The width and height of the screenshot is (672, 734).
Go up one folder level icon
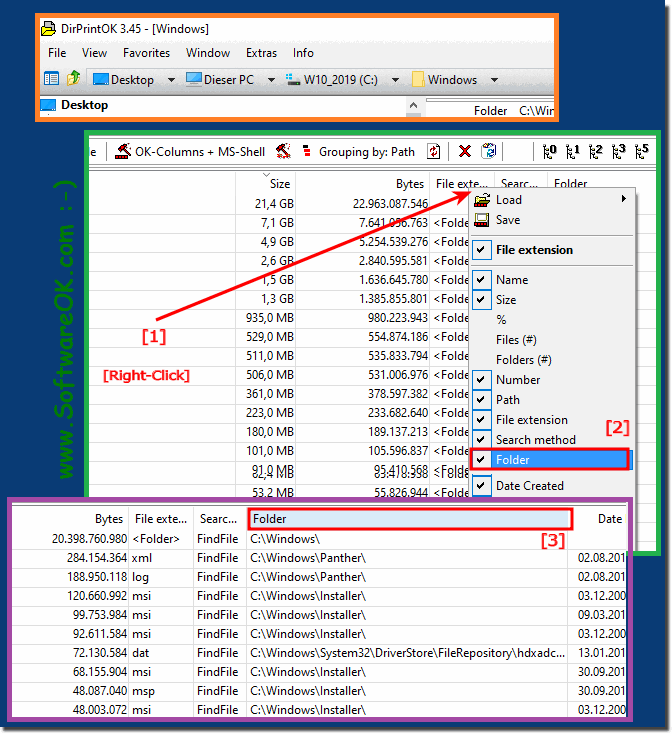pos(73,78)
